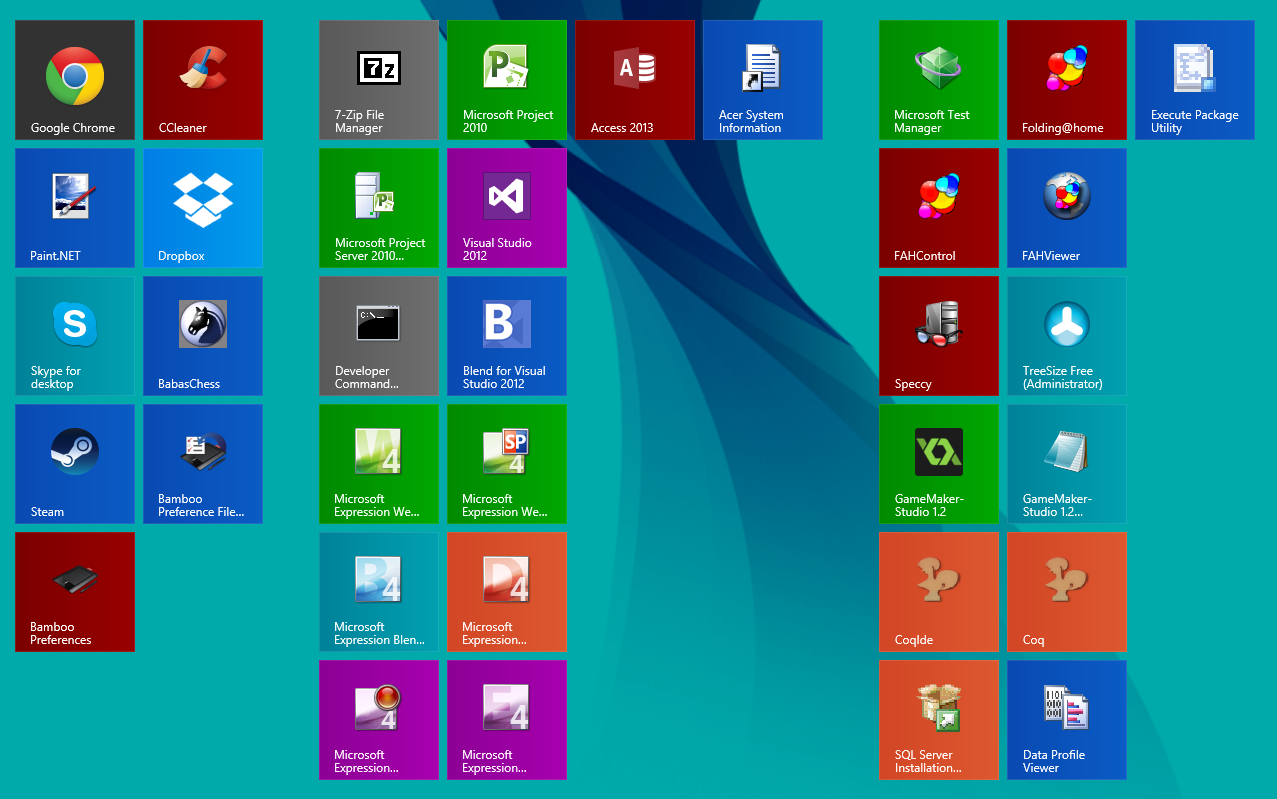Click the Dropbox tile
The width and height of the screenshot is (1277, 799).
[x=203, y=208]
